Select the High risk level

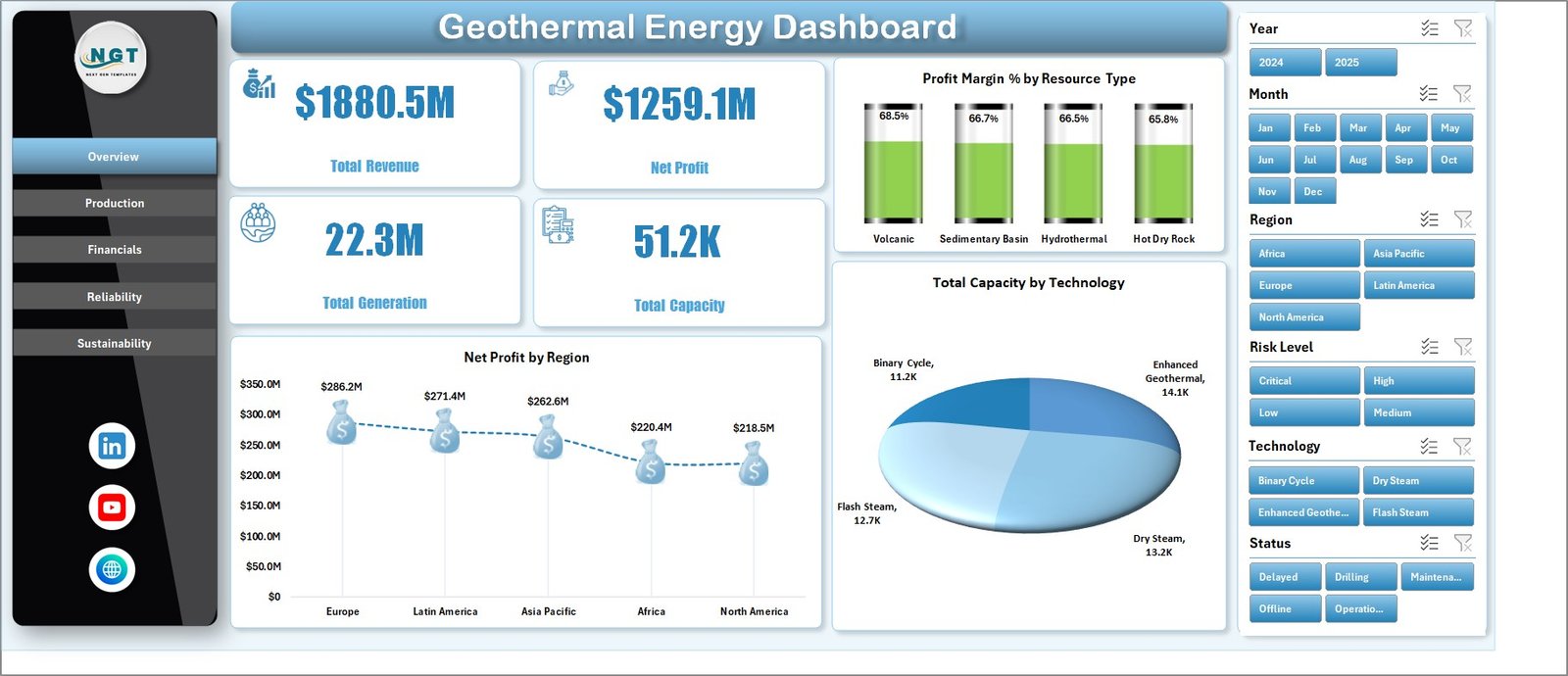coord(1418,381)
